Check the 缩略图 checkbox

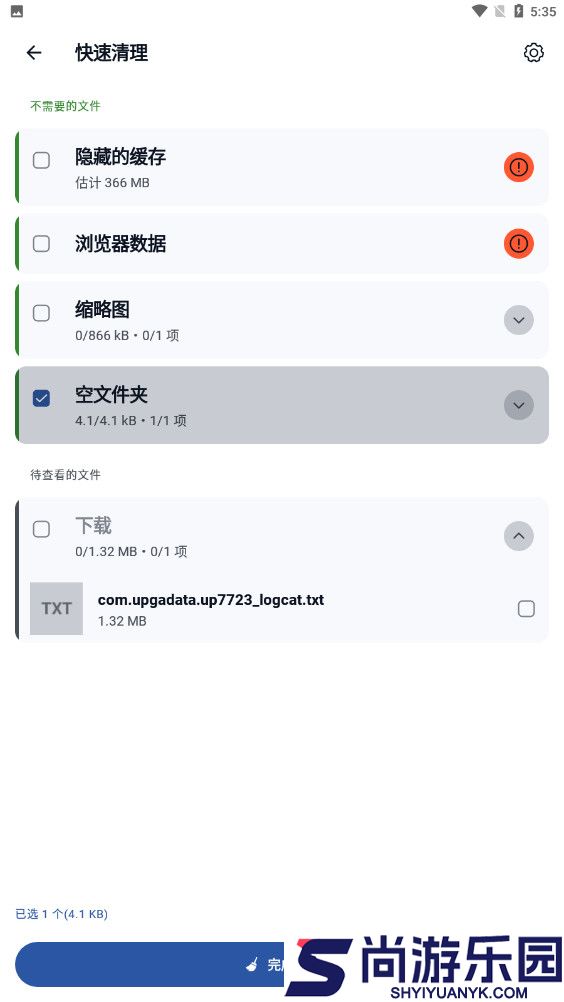coord(42,312)
